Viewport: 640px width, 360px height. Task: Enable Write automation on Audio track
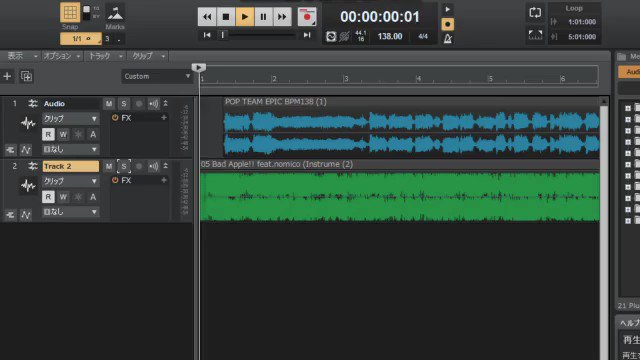pyautogui.click(x=63, y=134)
